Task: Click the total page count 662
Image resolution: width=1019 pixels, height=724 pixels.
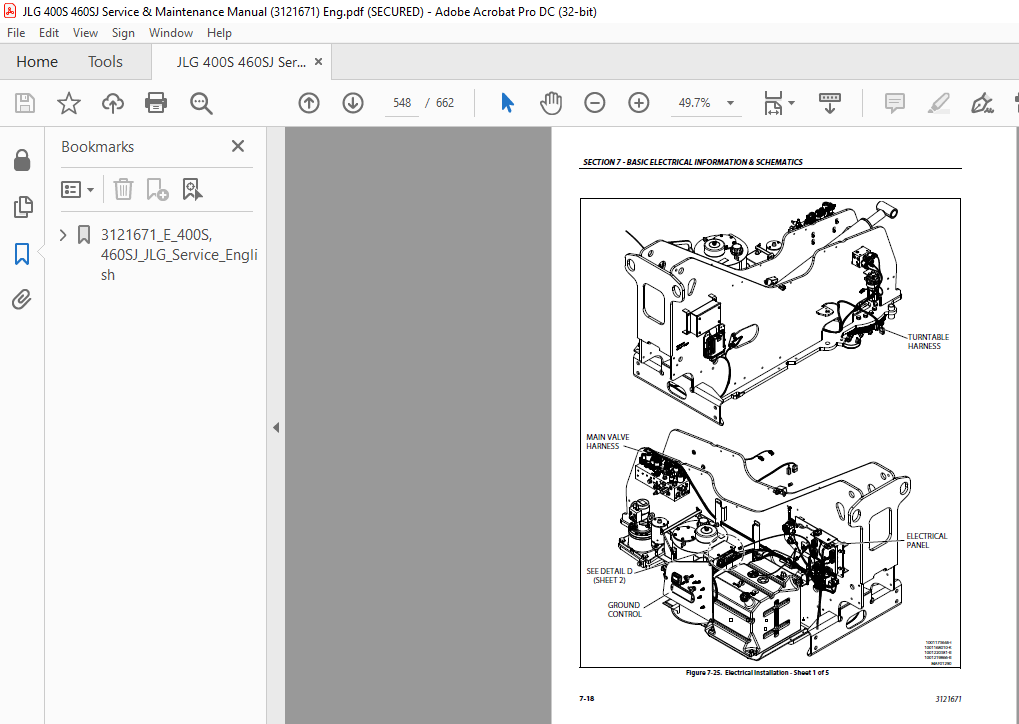Action: click(x=445, y=103)
